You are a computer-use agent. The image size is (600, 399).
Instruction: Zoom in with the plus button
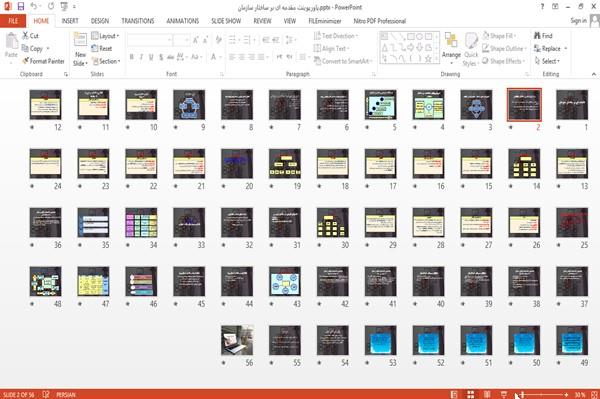coord(566,394)
